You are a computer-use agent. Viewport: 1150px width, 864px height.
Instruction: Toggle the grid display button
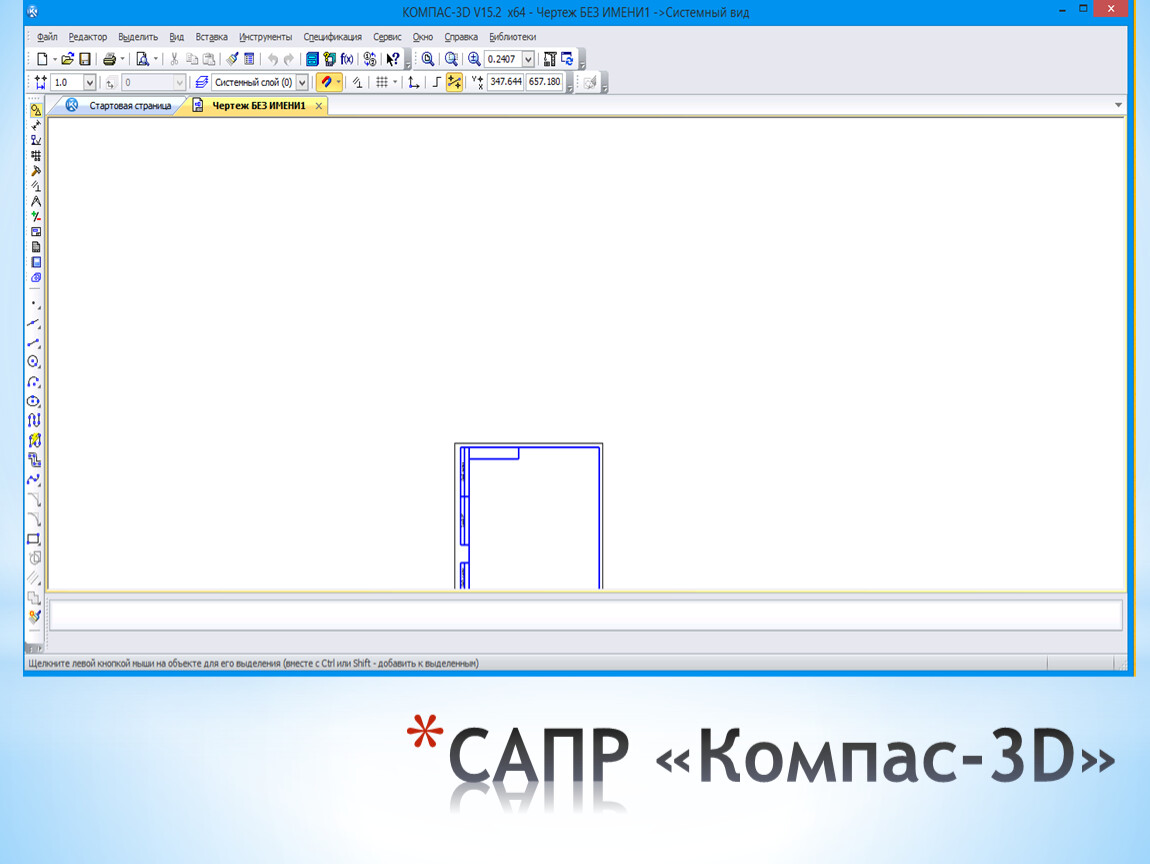pos(381,82)
